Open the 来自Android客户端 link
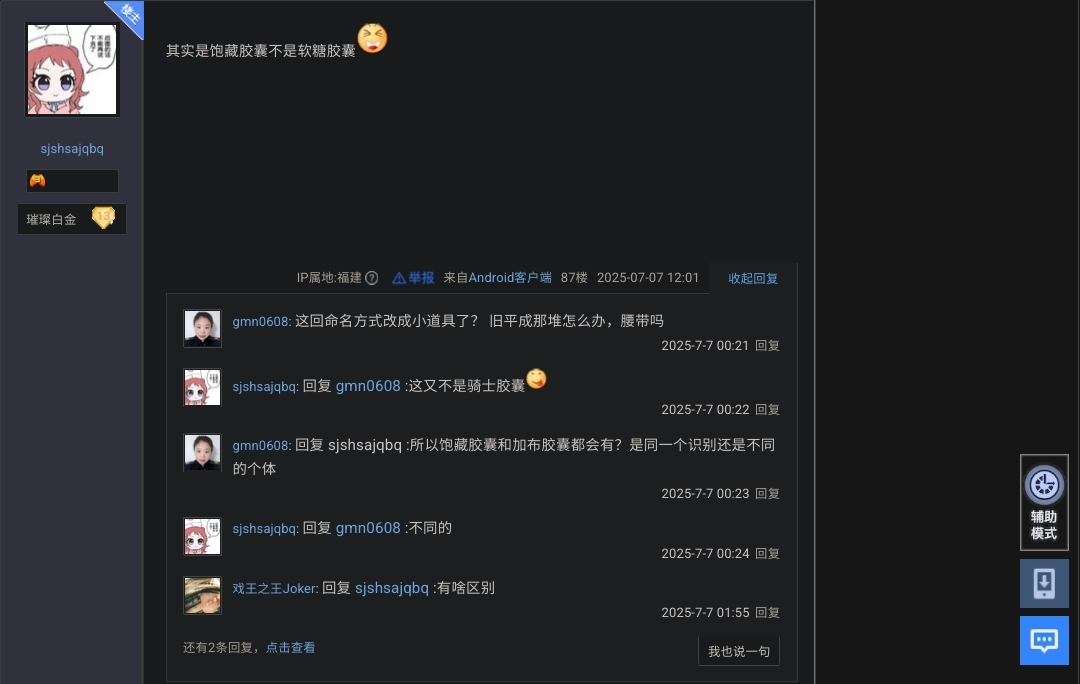Image resolution: width=1080 pixels, height=684 pixels. pos(497,278)
